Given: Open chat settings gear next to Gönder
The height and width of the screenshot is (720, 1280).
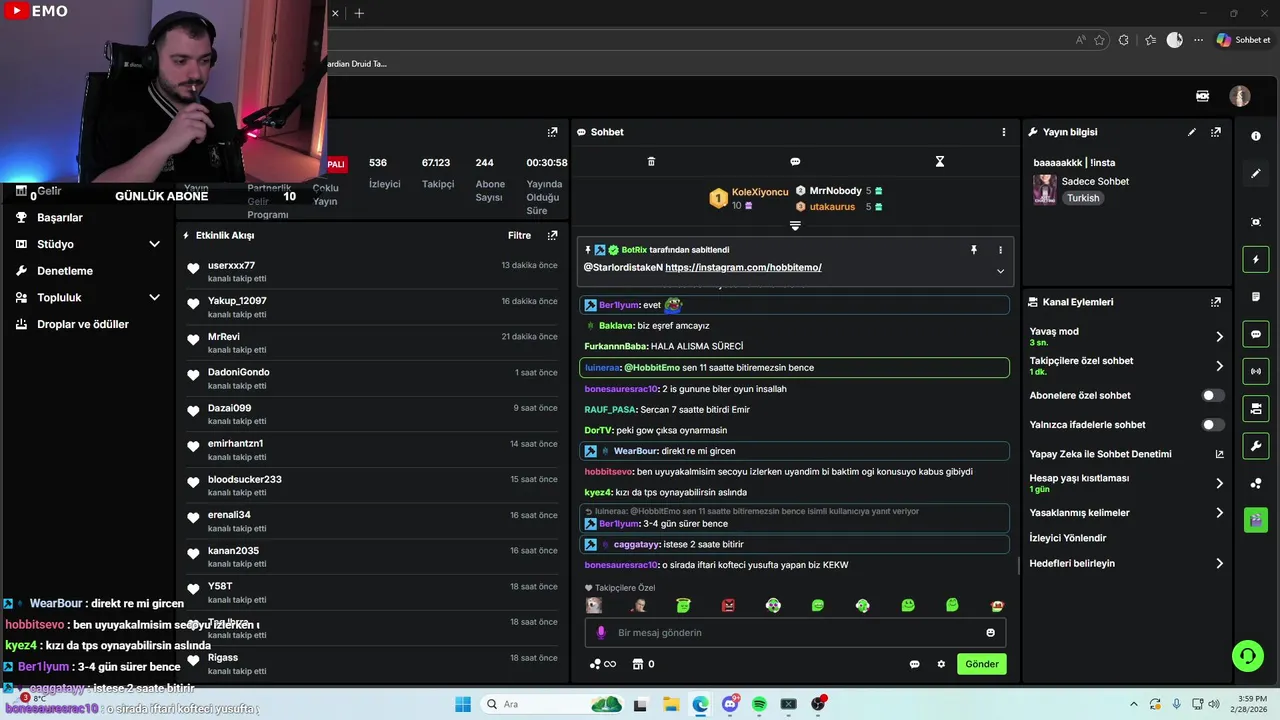Looking at the screenshot, I should click(x=941, y=664).
